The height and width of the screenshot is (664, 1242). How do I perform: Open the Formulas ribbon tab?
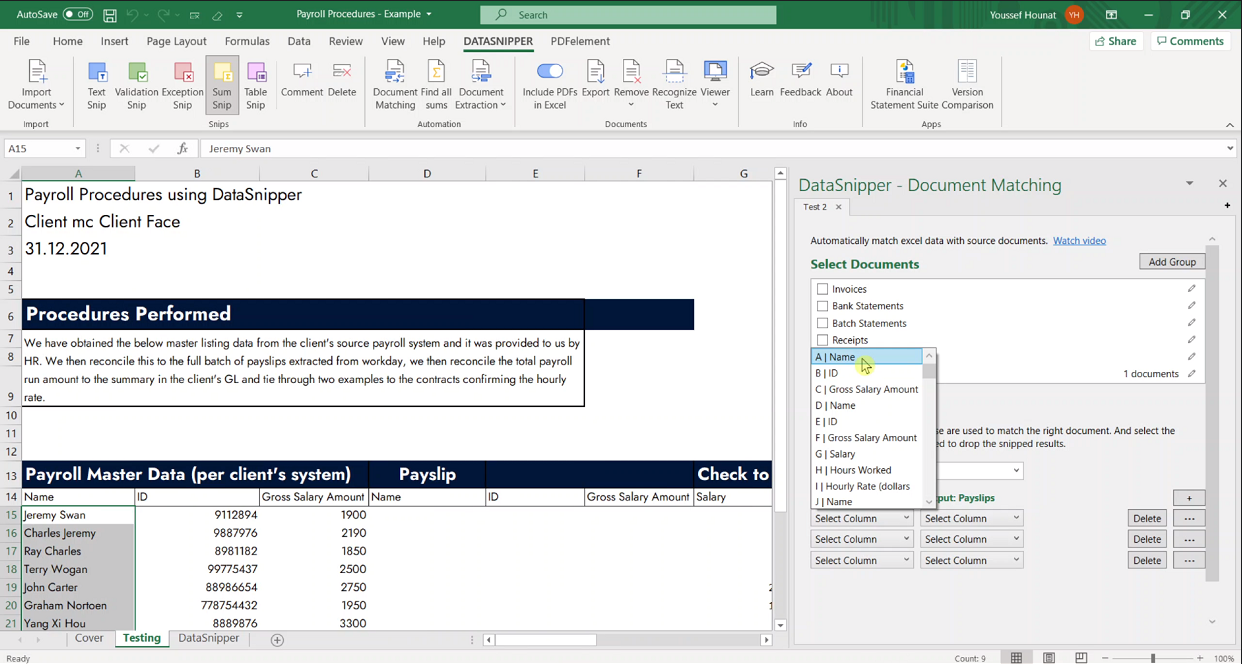pos(247,41)
